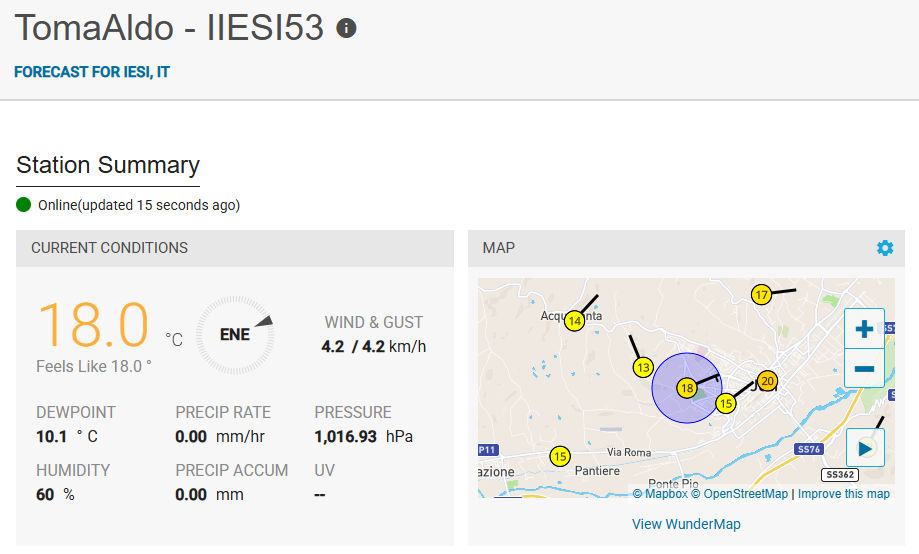Click the station marker showing 14

pos(574,321)
